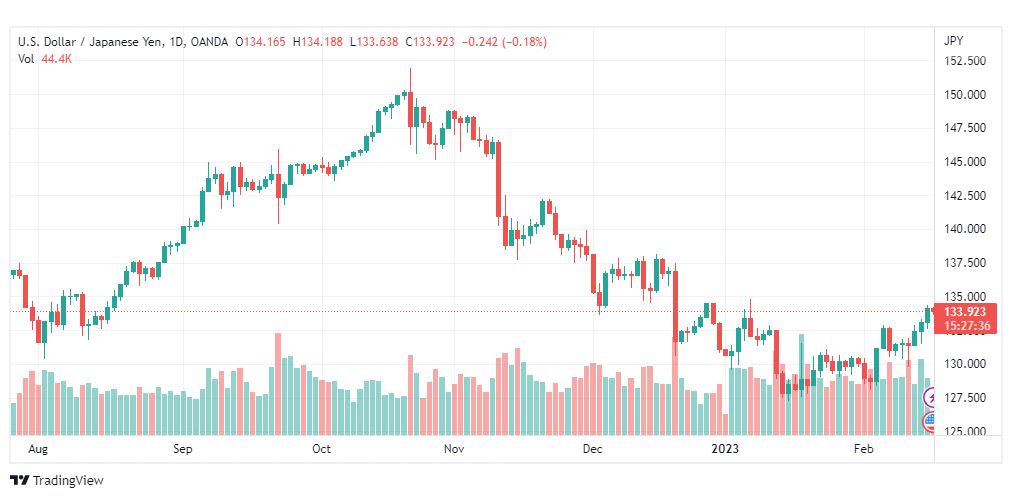Open the TradingView text link
The width and height of the screenshot is (1012, 498).
pos(68,481)
